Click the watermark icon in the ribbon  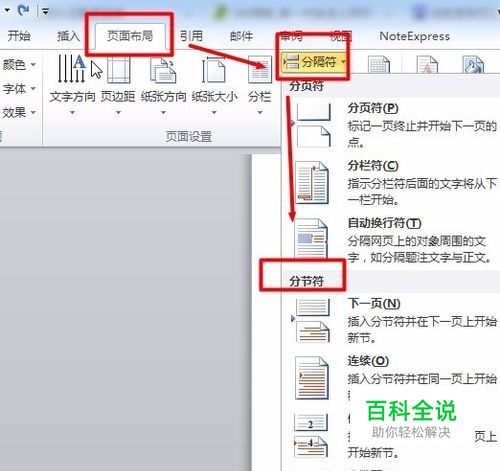[x=427, y=65]
